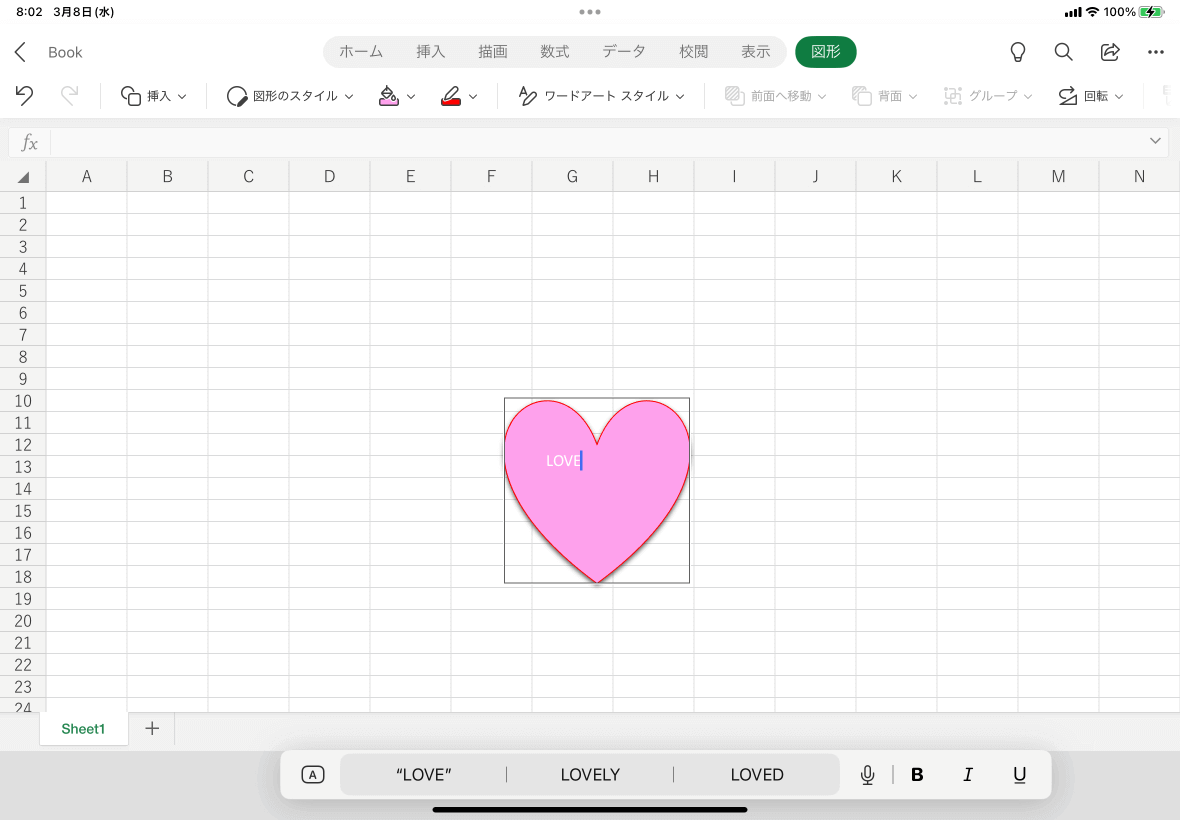Viewport: 1180px width, 820px height.
Task: Open WordArt Styles (ワードアート スタイル) menu
Action: [x=601, y=96]
